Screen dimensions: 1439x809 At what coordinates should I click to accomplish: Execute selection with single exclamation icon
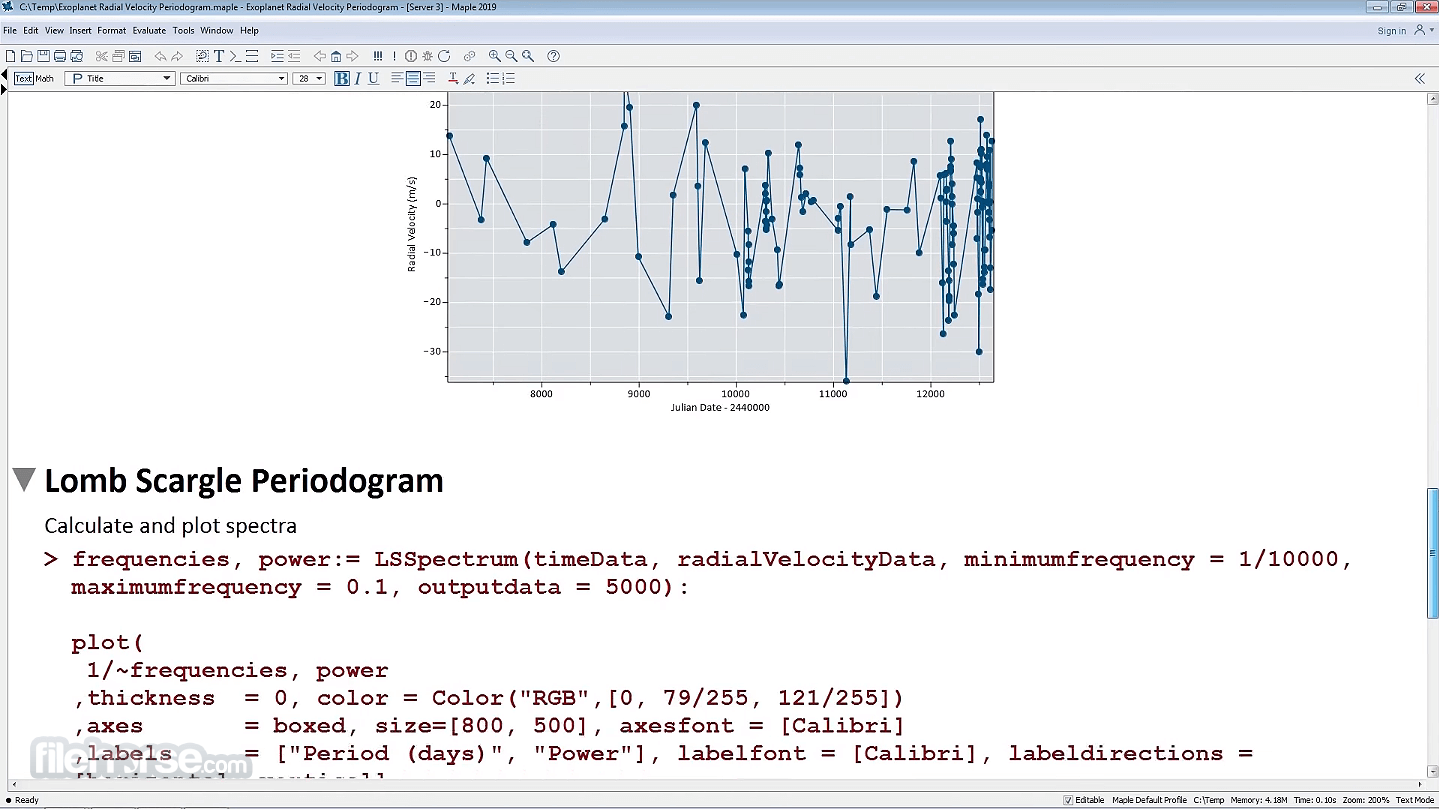coord(394,56)
